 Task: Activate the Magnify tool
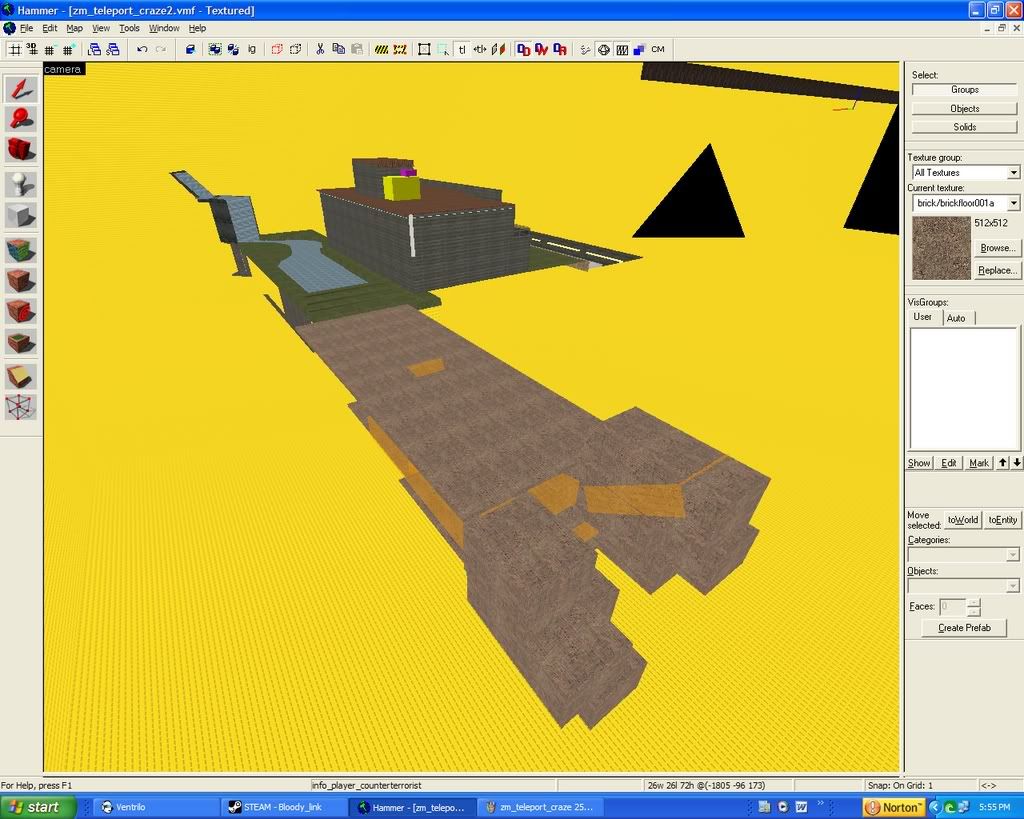tap(21, 119)
